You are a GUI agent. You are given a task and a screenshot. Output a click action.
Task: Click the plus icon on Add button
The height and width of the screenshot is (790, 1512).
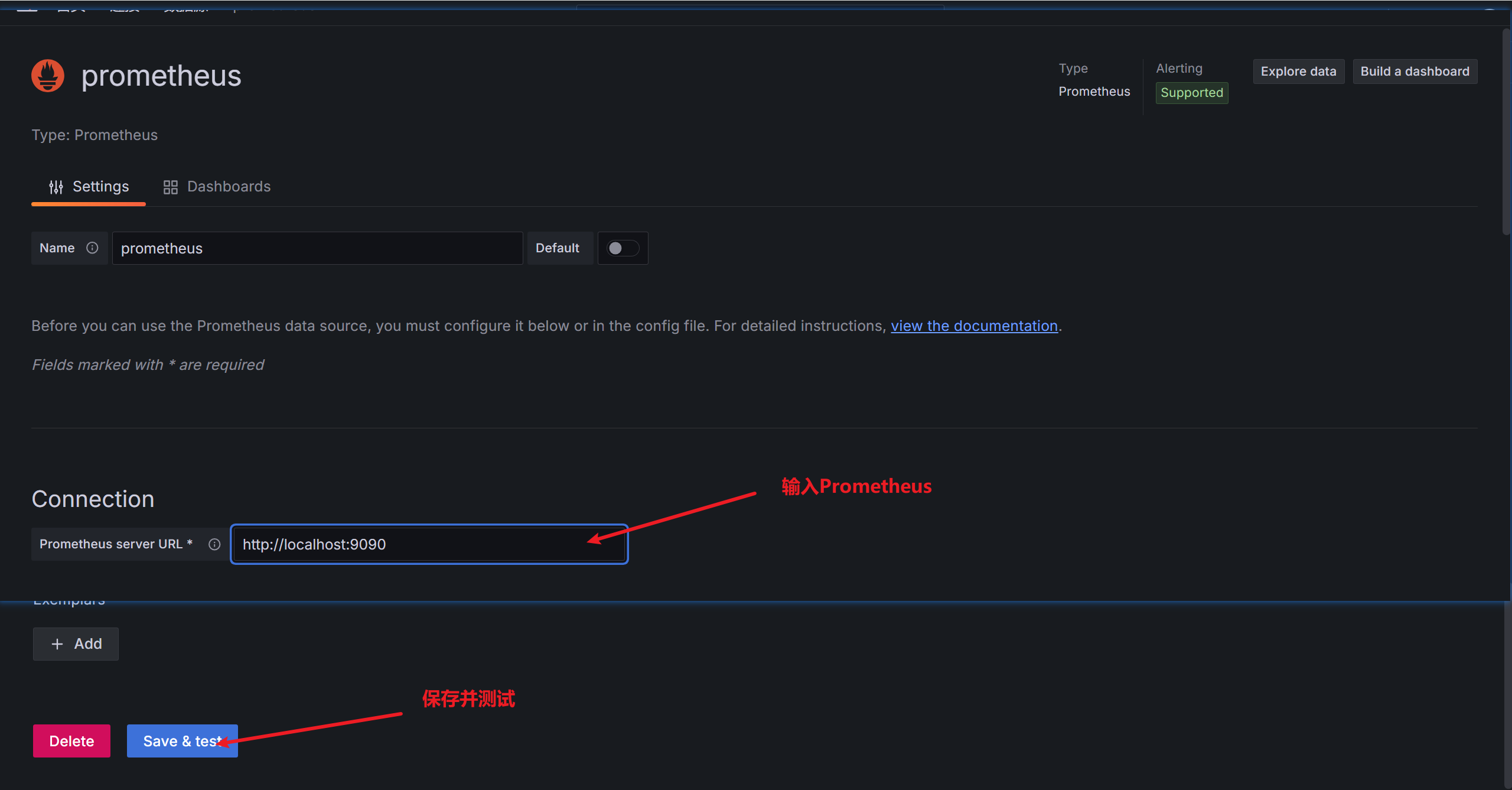(x=57, y=644)
